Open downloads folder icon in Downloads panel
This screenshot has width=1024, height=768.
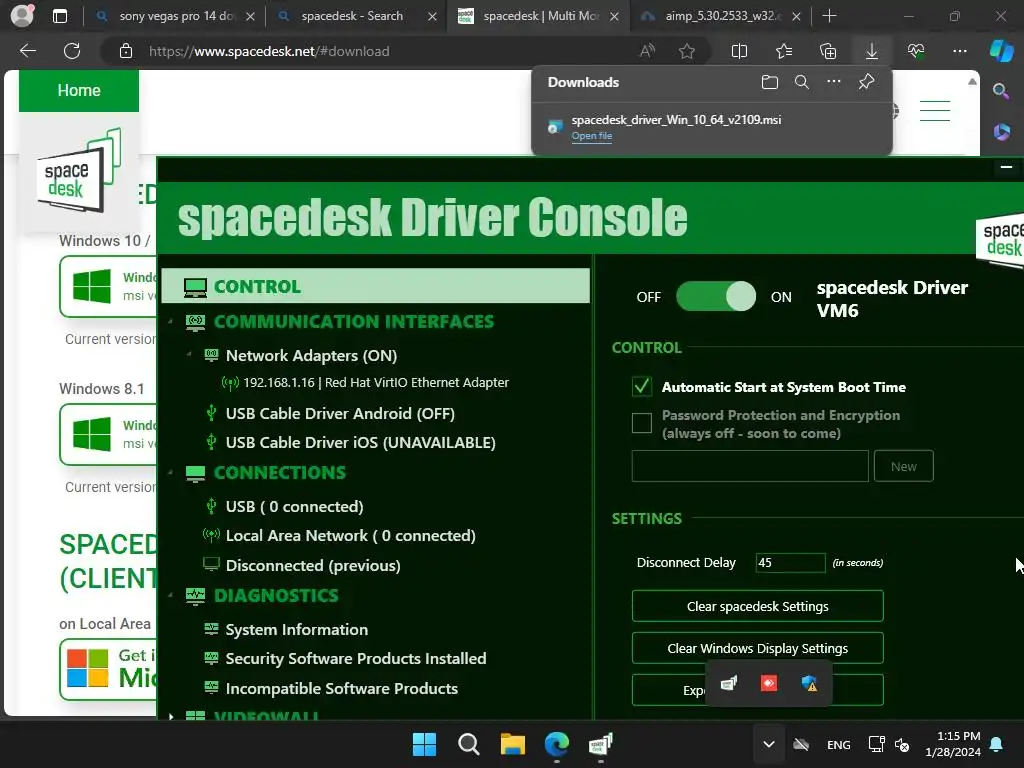point(770,82)
